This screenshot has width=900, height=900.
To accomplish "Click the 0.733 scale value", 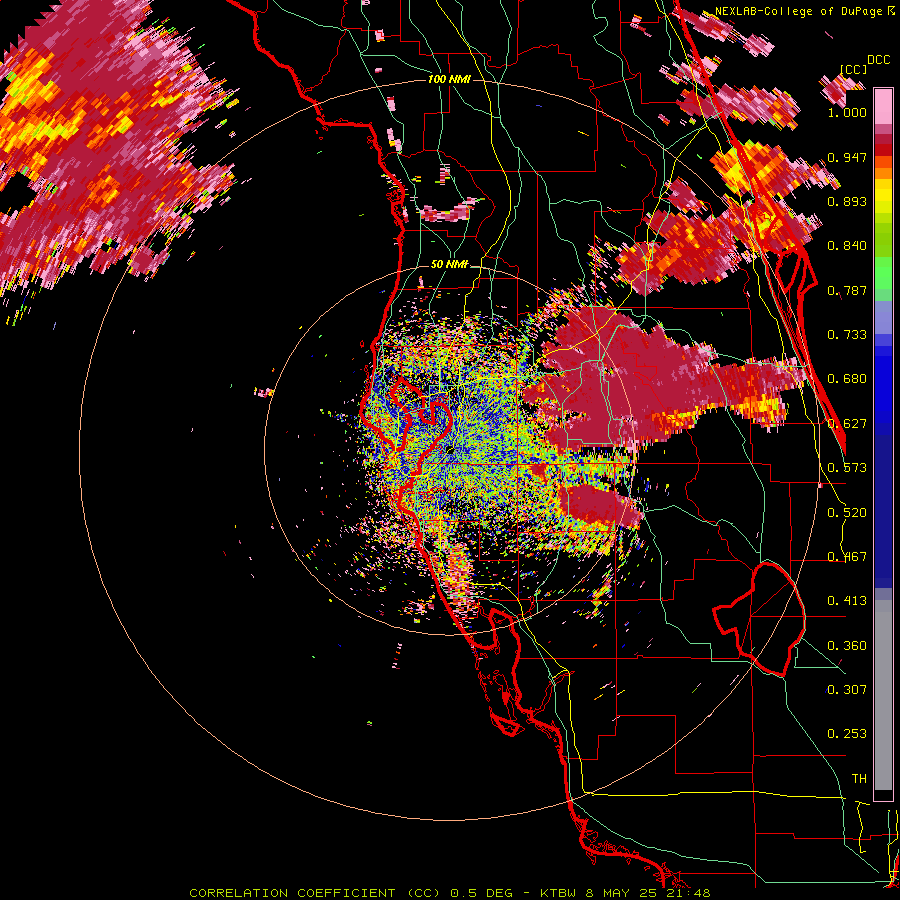I will point(847,335).
